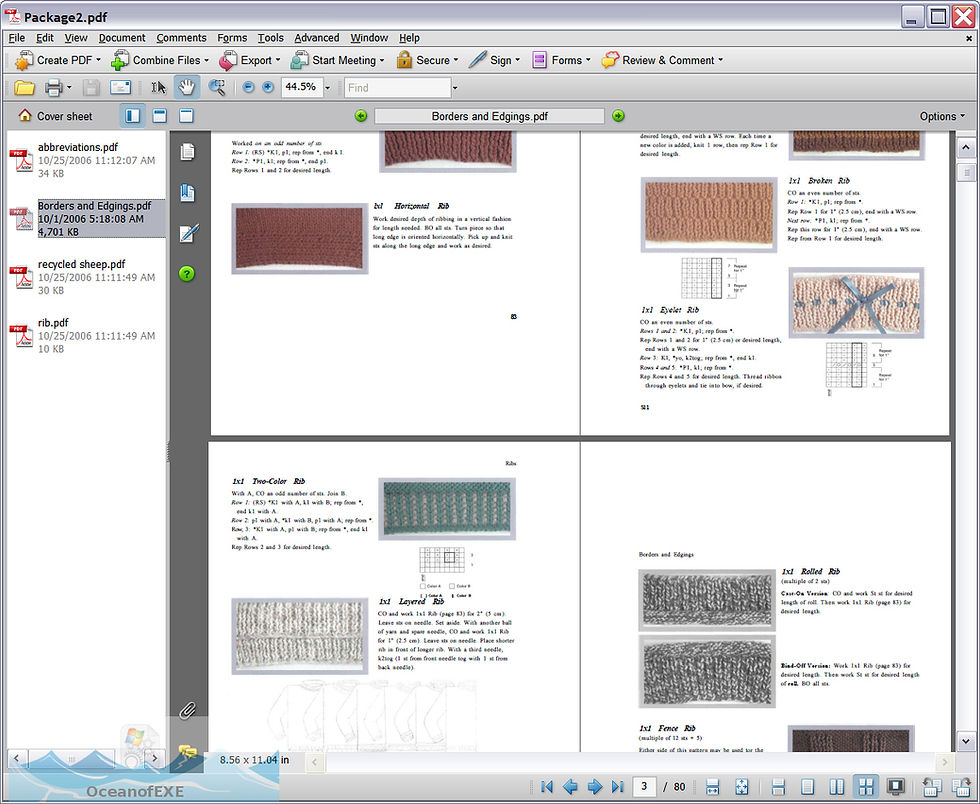Viewport: 980px width, 804px height.
Task: Switch to single page layout
Action: pos(808,786)
